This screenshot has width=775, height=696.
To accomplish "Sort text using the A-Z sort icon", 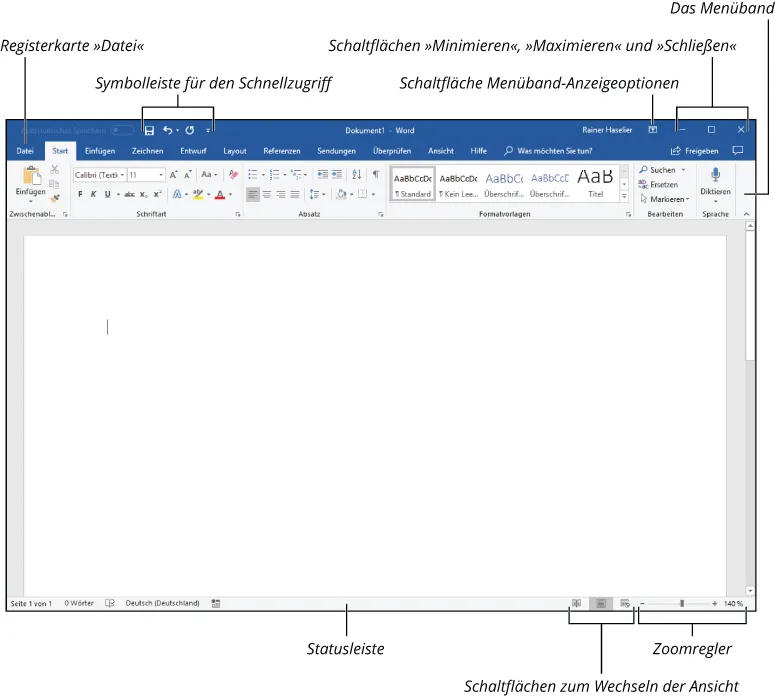I will coord(357,174).
